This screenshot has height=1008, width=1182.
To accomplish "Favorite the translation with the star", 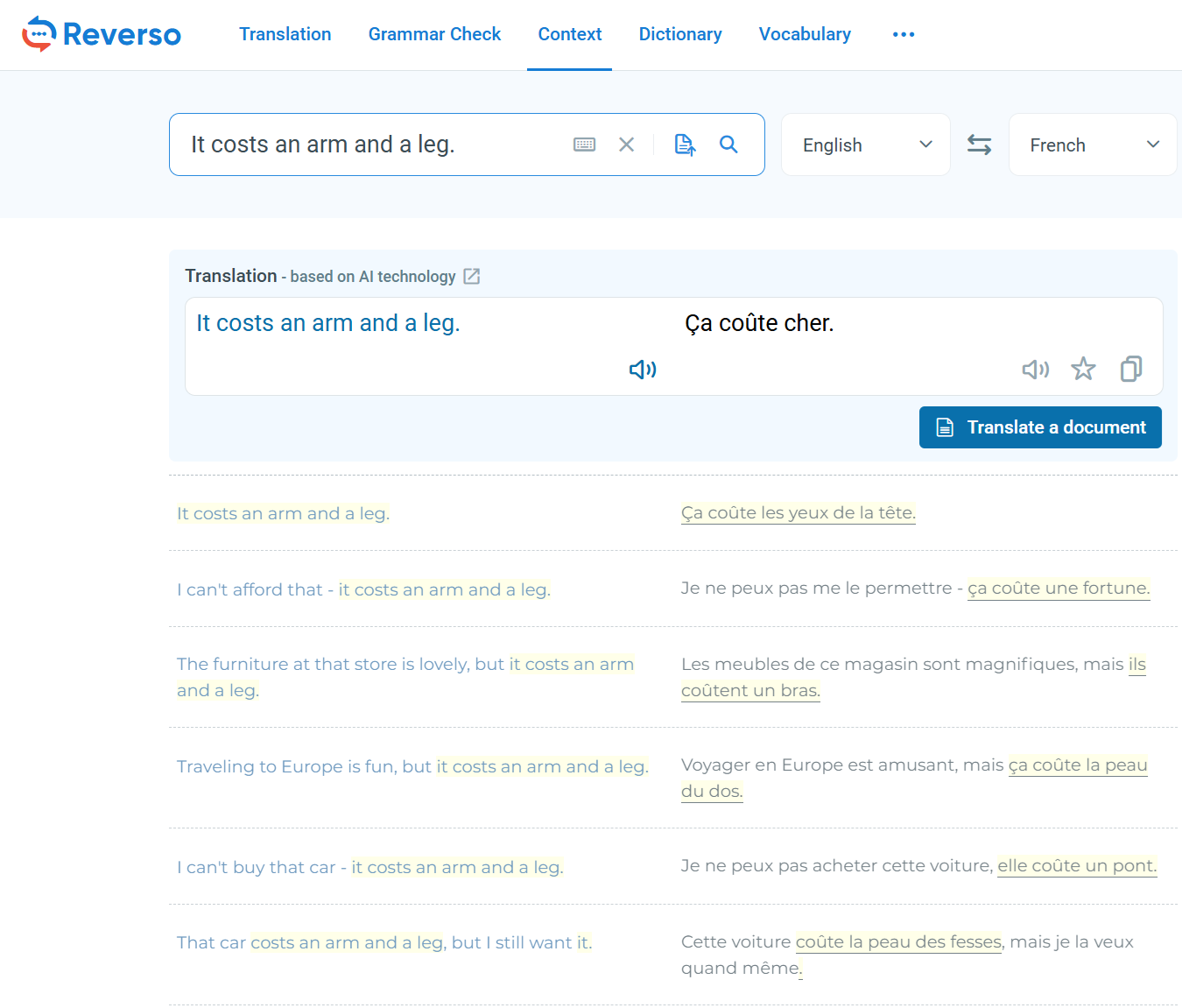I will point(1083,369).
